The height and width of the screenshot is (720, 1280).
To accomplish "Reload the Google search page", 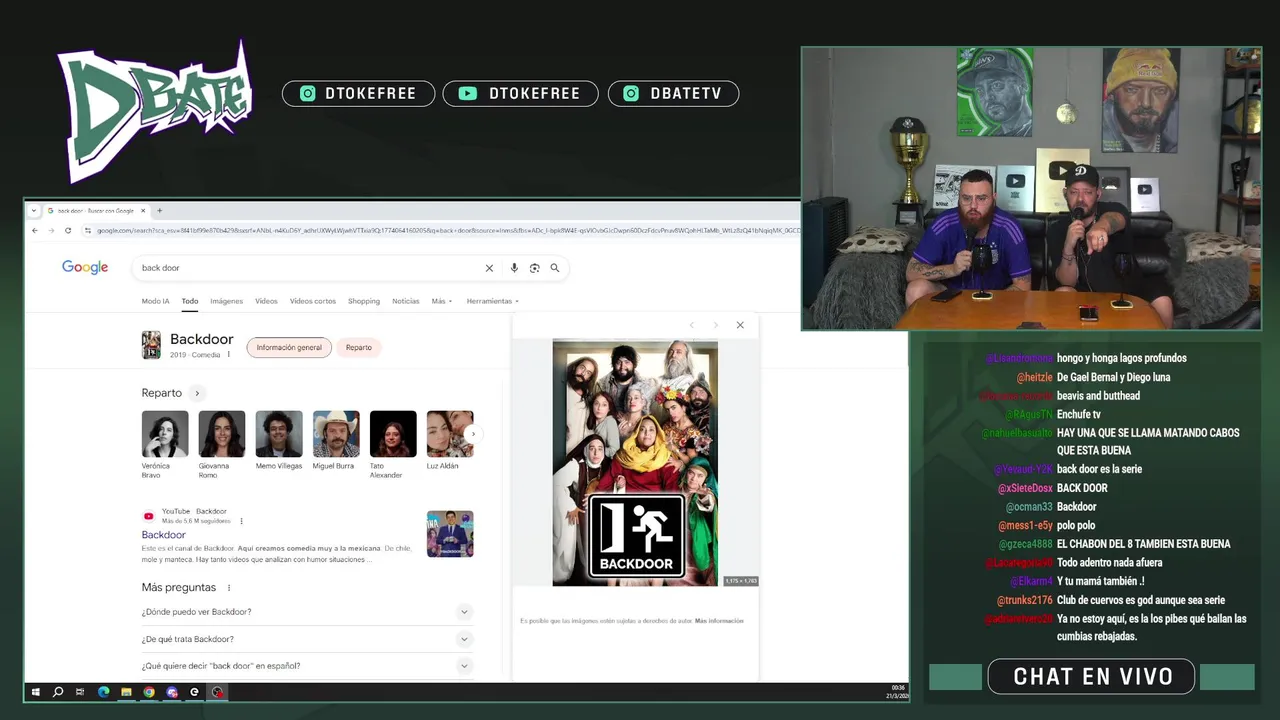I will [x=68, y=230].
